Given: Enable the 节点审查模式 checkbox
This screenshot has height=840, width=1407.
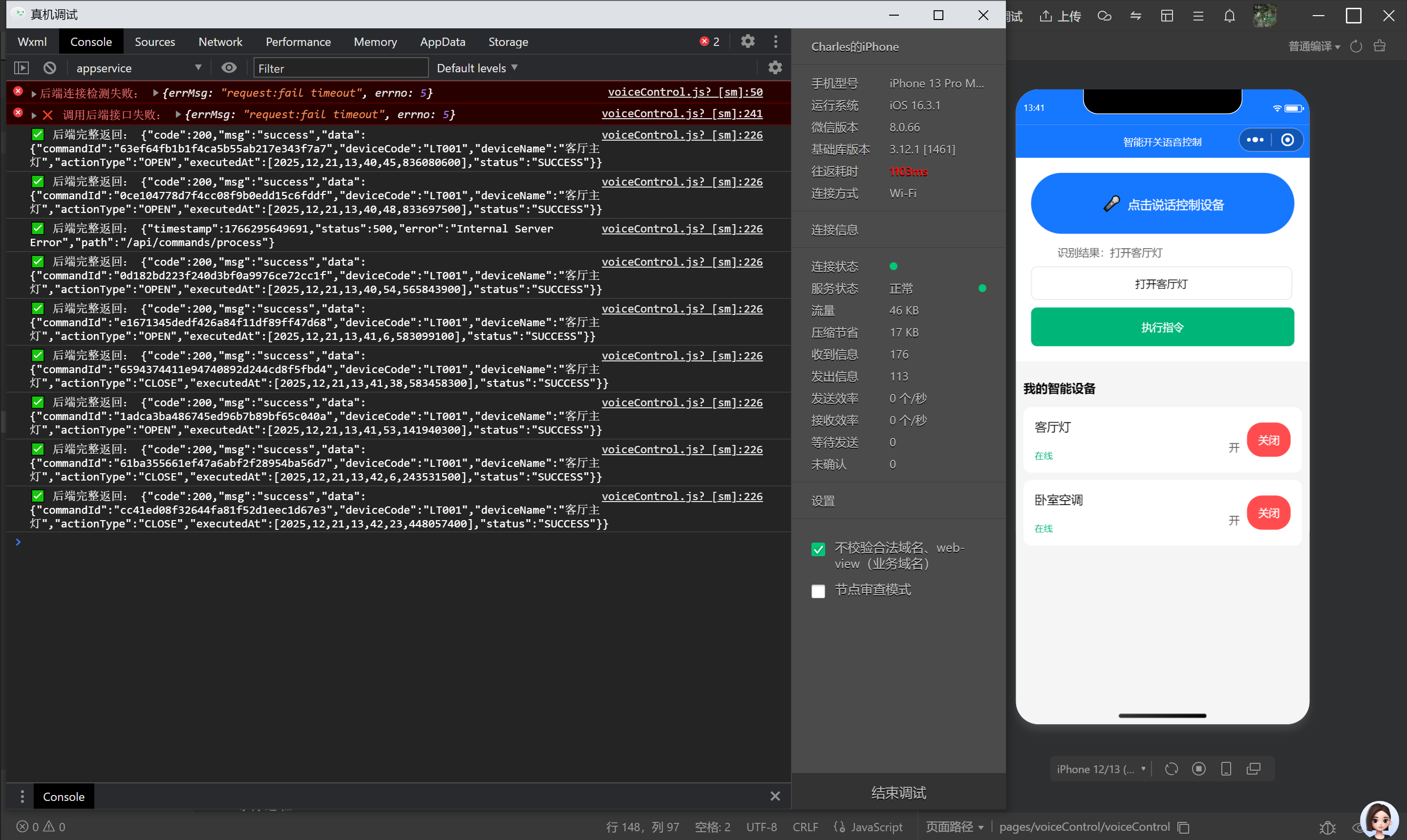Looking at the screenshot, I should pyautogui.click(x=818, y=591).
